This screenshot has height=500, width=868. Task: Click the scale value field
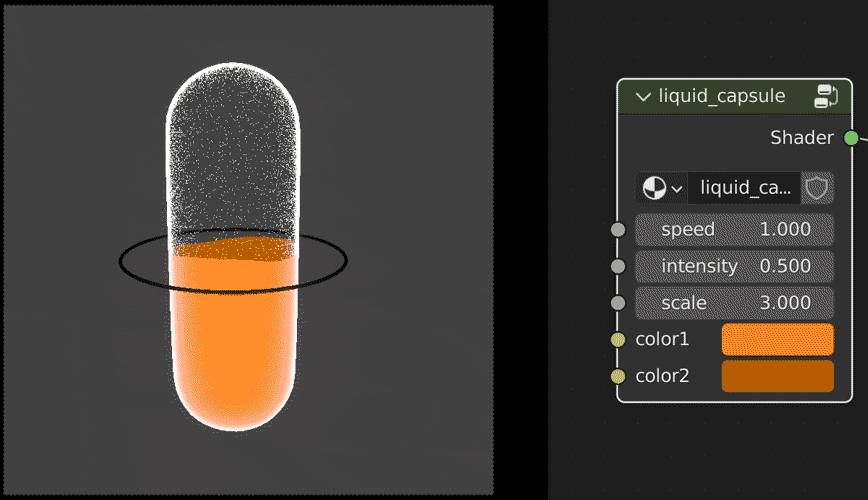tap(734, 303)
